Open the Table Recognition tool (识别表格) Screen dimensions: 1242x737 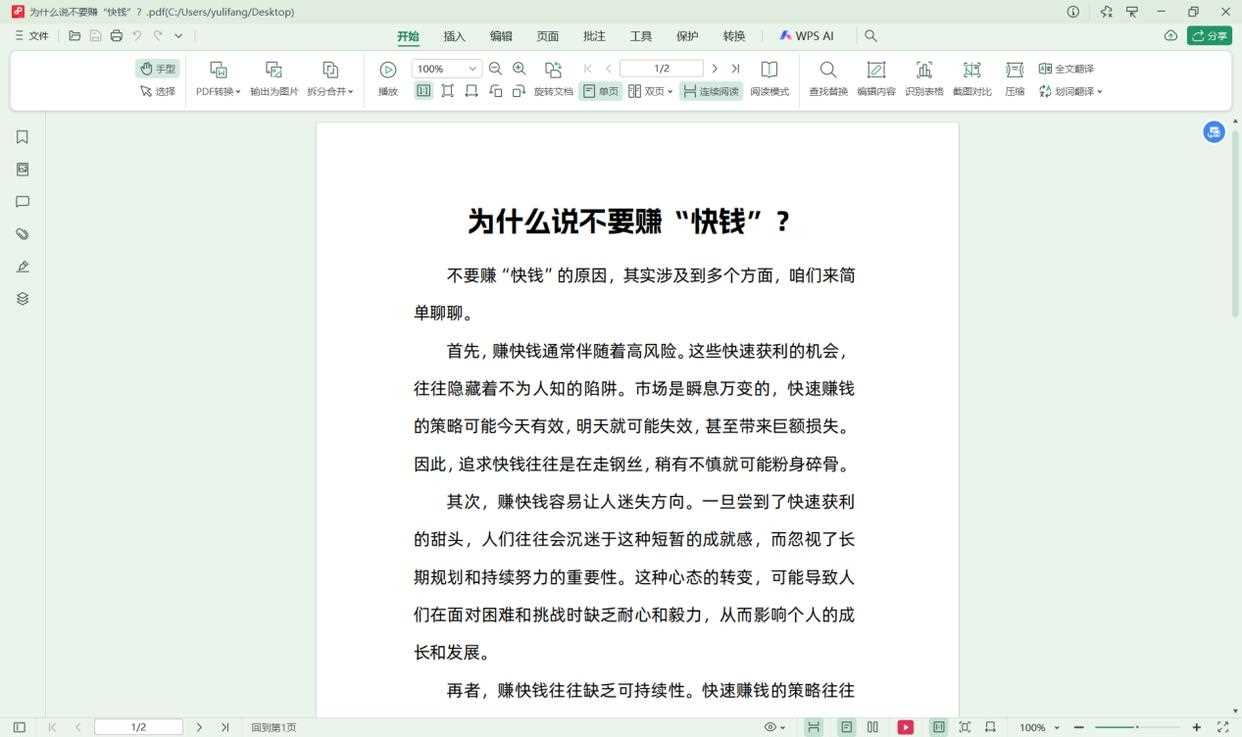[x=924, y=78]
